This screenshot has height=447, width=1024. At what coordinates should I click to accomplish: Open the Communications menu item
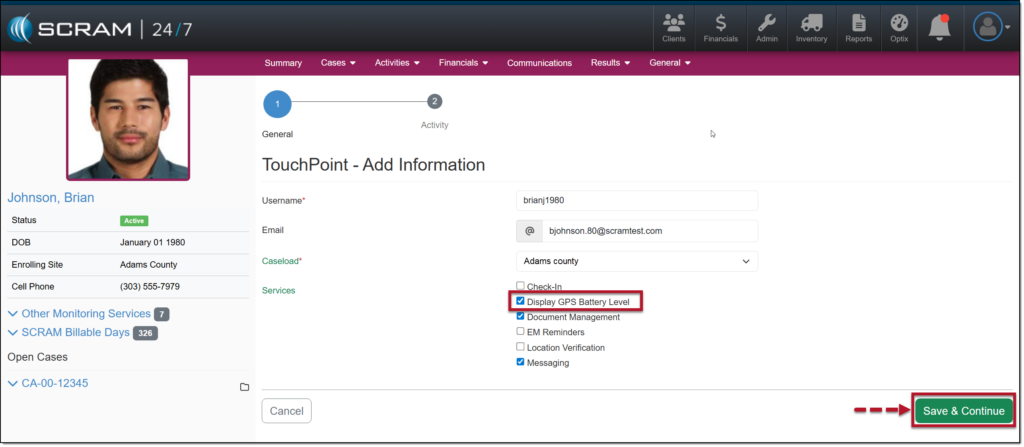click(x=539, y=63)
